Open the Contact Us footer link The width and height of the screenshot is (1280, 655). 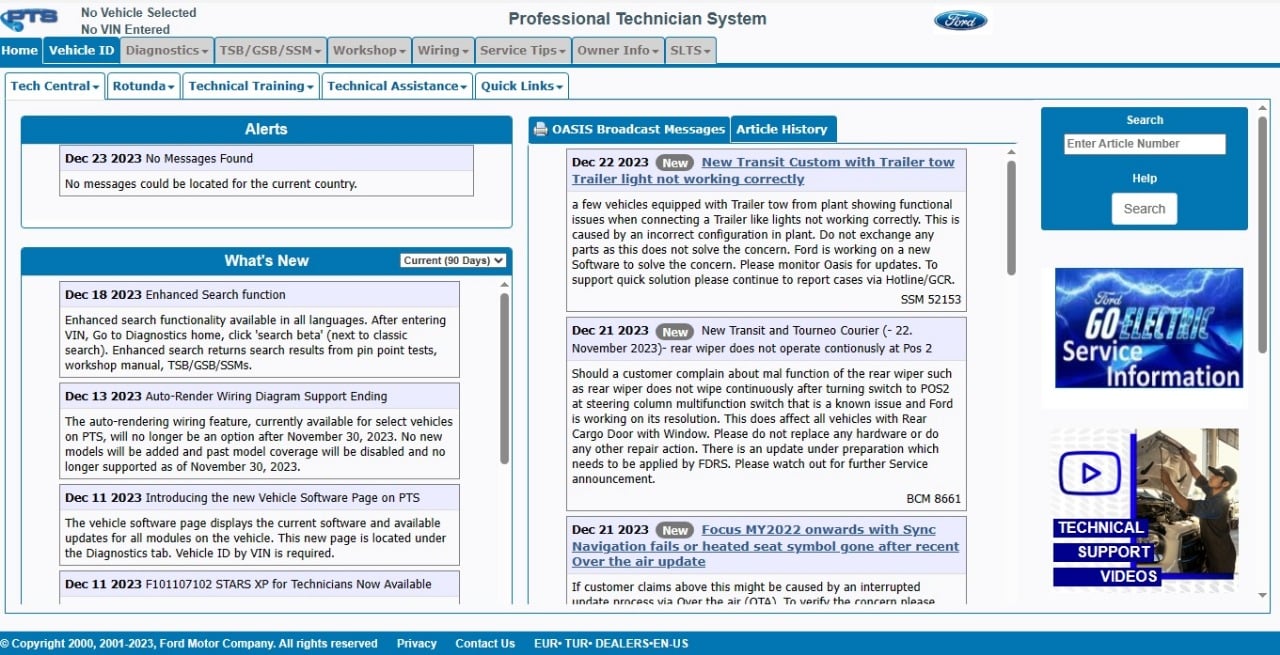point(485,643)
